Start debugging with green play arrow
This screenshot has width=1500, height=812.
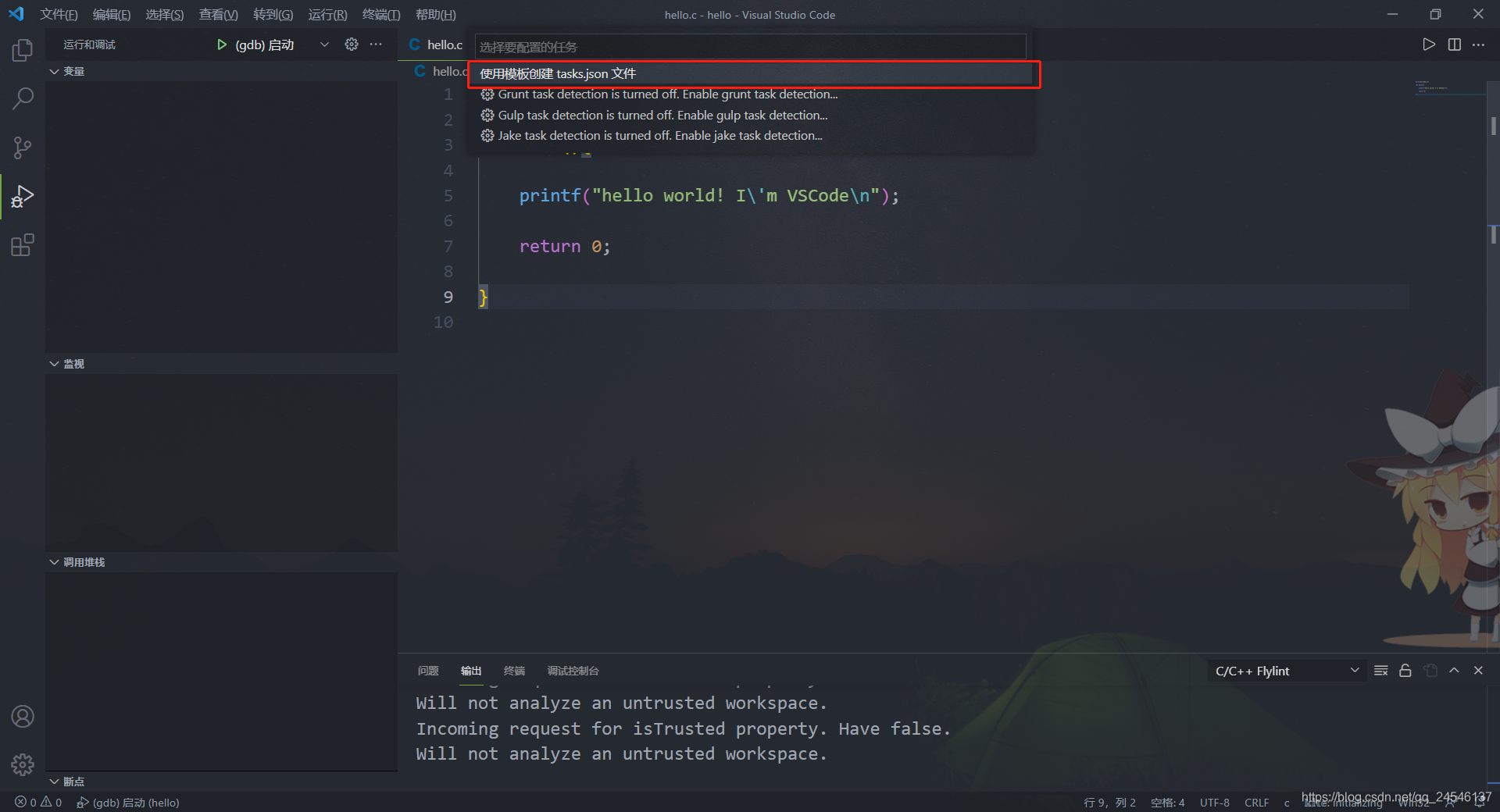[222, 45]
